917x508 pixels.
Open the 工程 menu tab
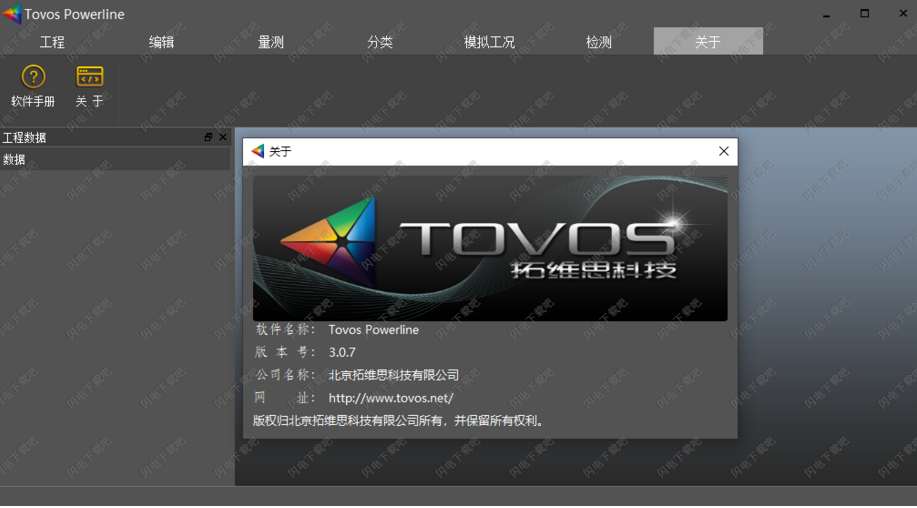click(52, 42)
